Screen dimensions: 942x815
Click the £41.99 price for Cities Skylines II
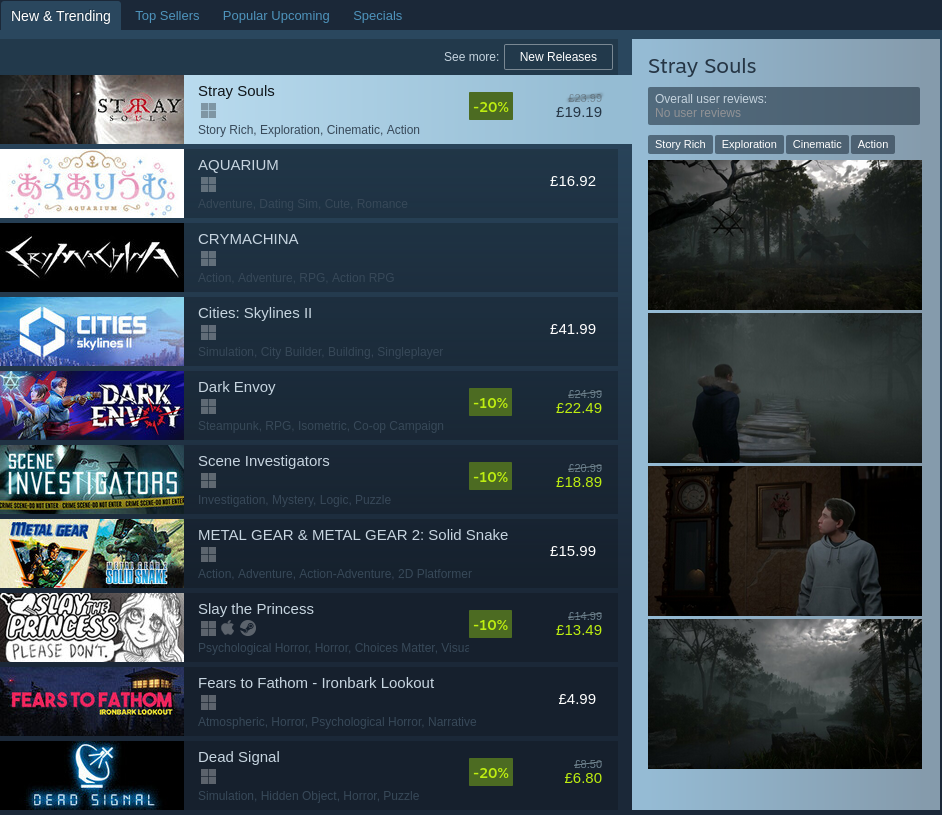(573, 329)
